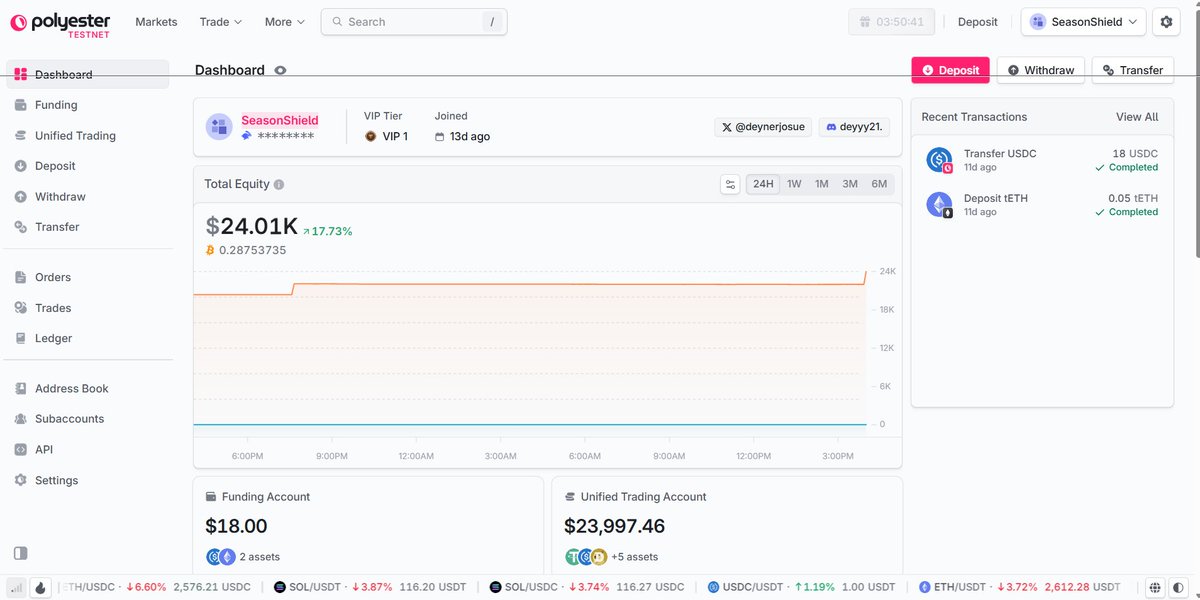Click the signal bars icon in the ticker bar
The image size is (1200, 600).
(x=16, y=588)
